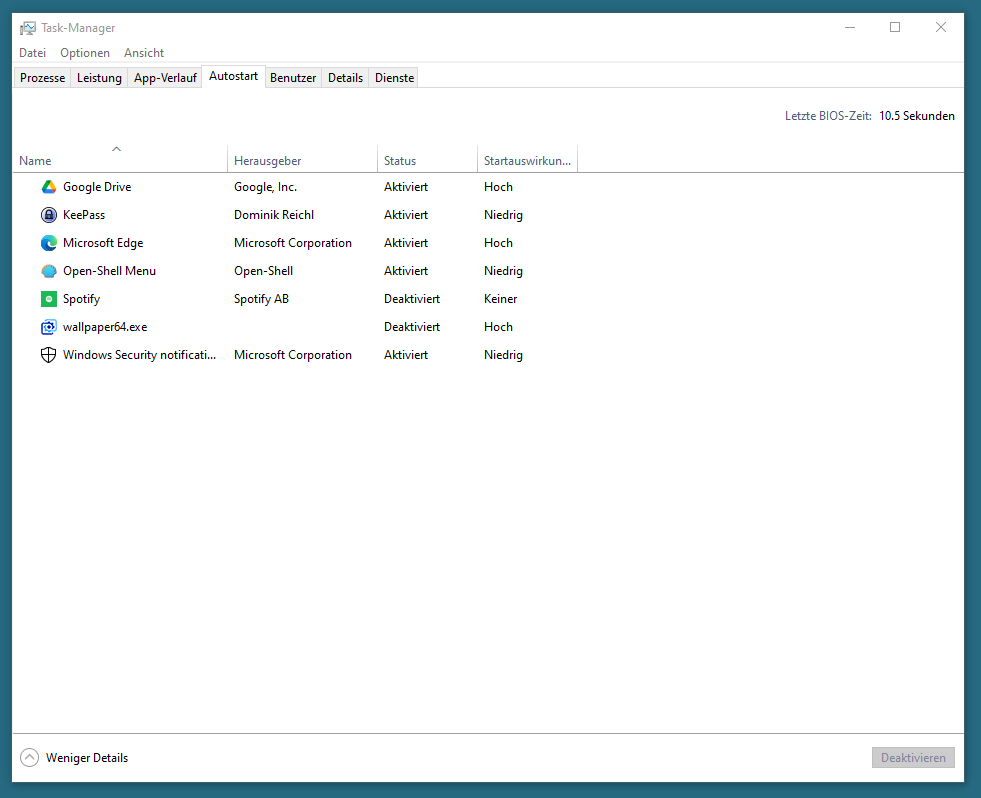This screenshot has height=798, width=981.
Task: Click publisher Dominik Reichl
Action: pyautogui.click(x=273, y=215)
